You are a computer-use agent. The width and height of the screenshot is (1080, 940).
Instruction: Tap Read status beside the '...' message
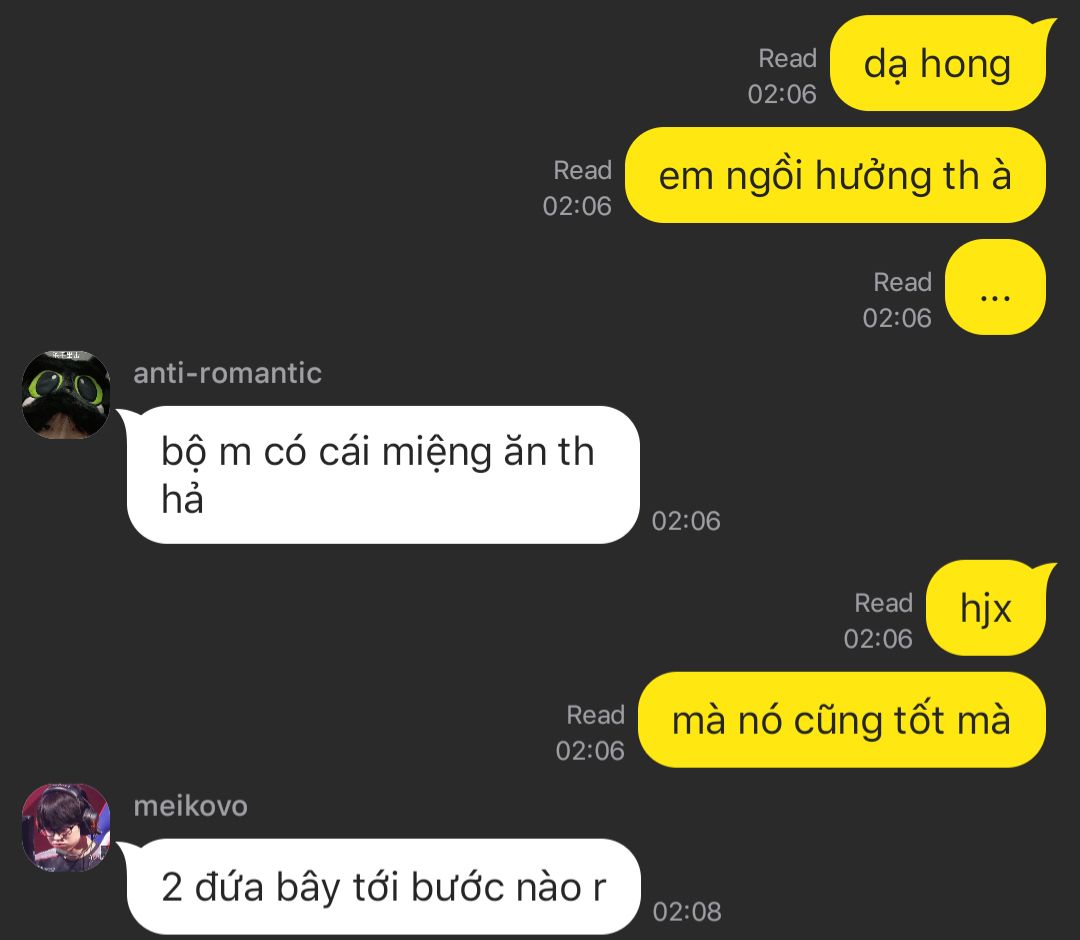tap(902, 282)
